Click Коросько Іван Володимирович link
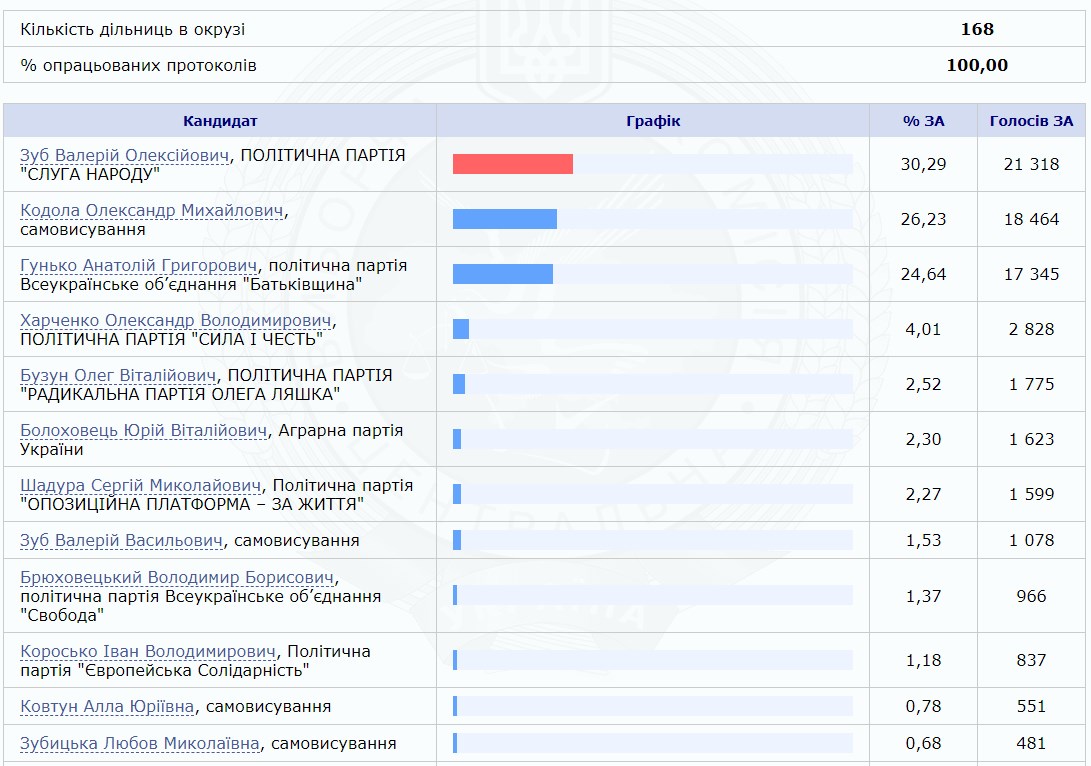Image resolution: width=1091 pixels, height=766 pixels. pyautogui.click(x=147, y=652)
